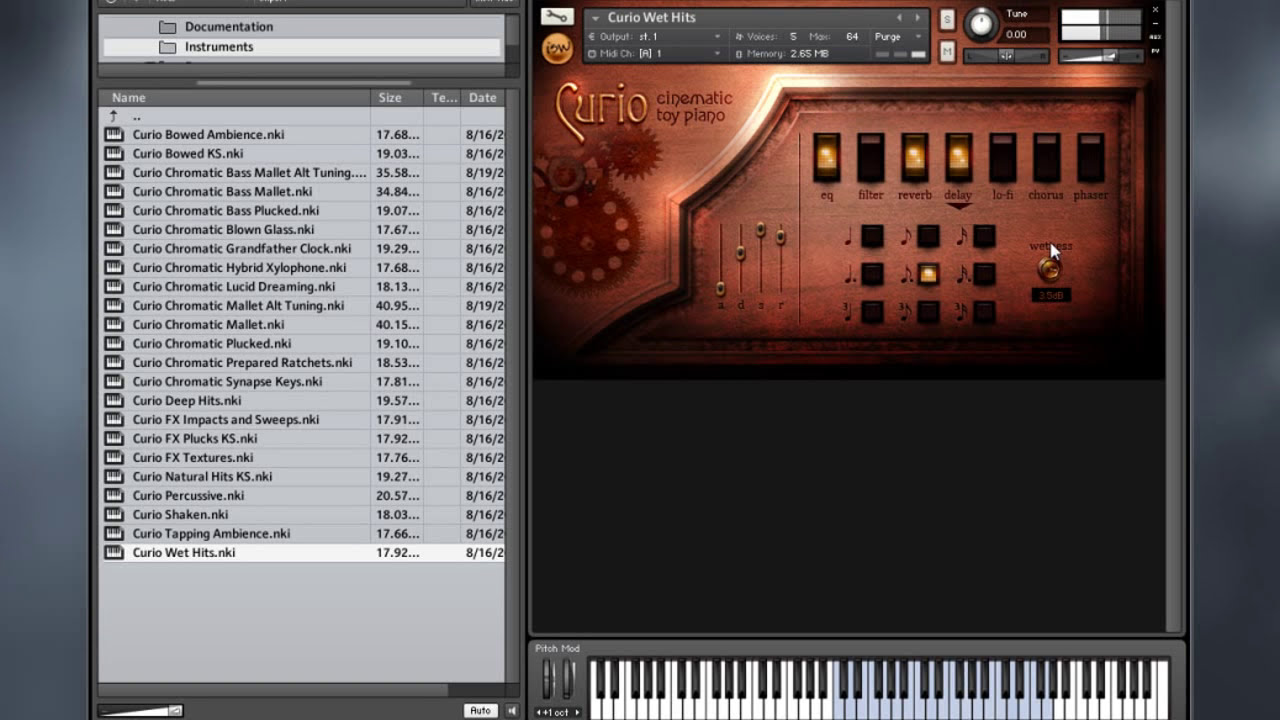Sort files by the Name column header
Image resolution: width=1280 pixels, height=720 pixels.
tap(236, 98)
